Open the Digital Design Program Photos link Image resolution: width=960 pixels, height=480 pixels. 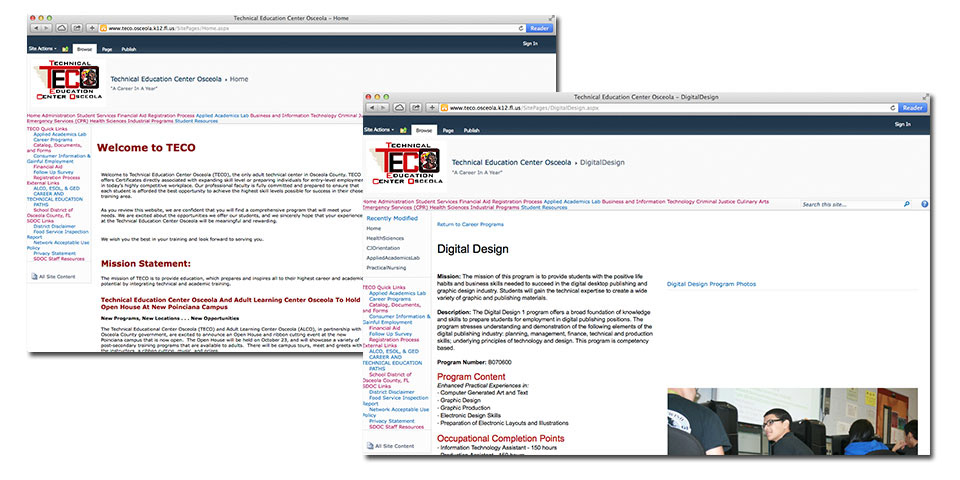point(711,284)
